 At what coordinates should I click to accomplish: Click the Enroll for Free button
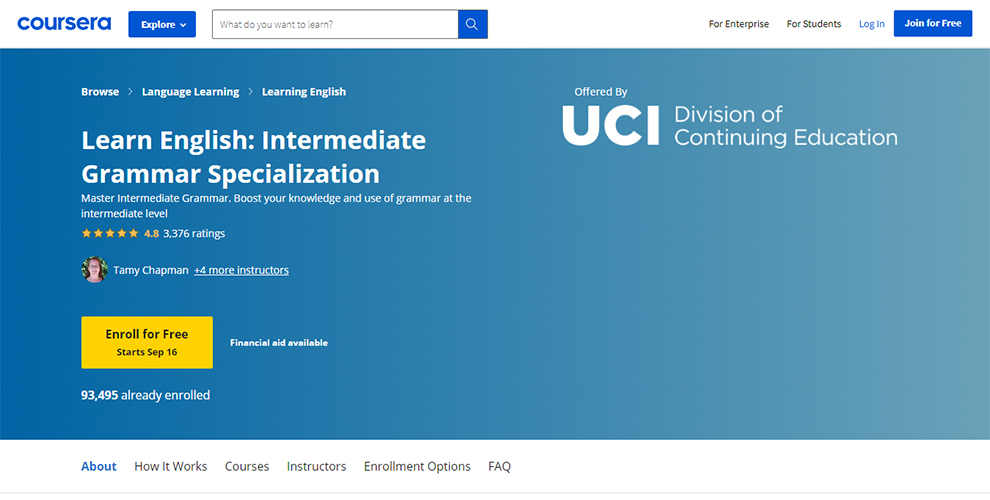pos(147,342)
